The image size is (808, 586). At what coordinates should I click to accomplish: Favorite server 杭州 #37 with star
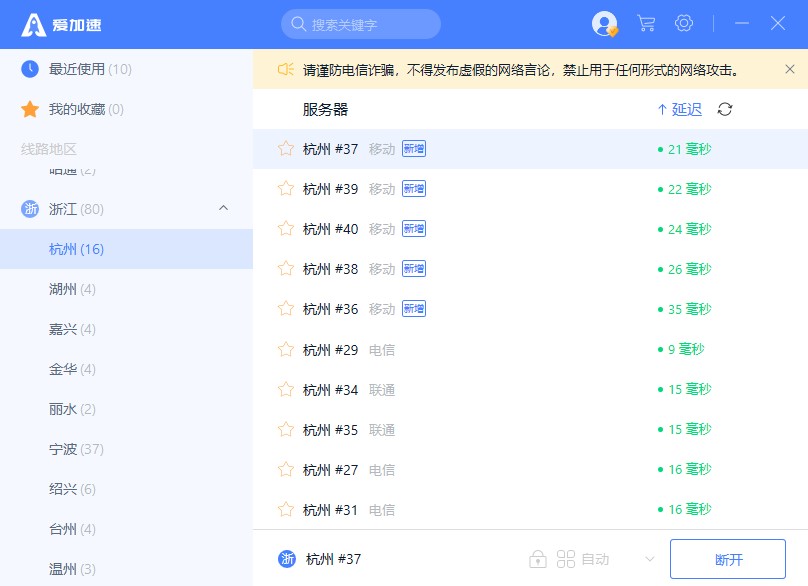tap(285, 149)
